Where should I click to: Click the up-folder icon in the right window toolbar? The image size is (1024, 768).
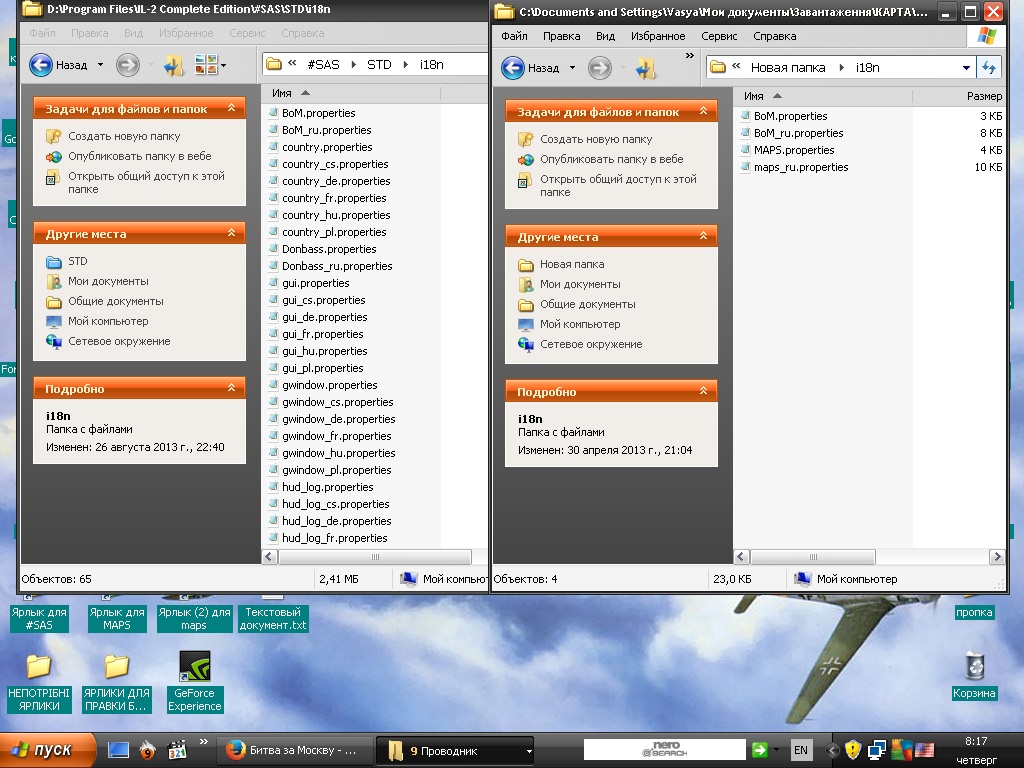pyautogui.click(x=646, y=68)
